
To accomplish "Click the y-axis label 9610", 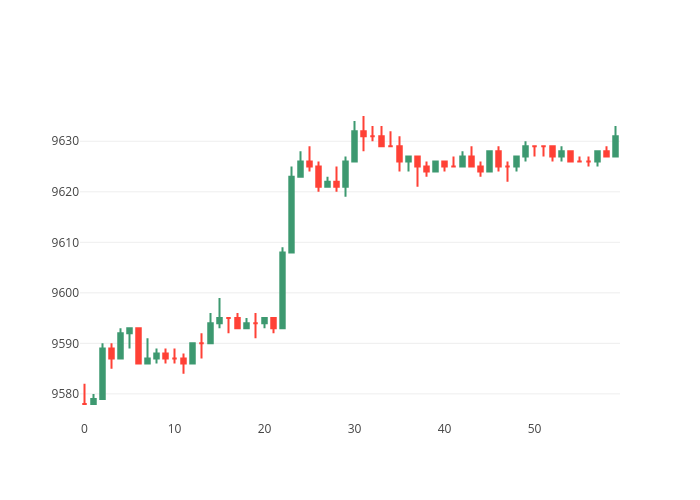I will tap(64, 243).
